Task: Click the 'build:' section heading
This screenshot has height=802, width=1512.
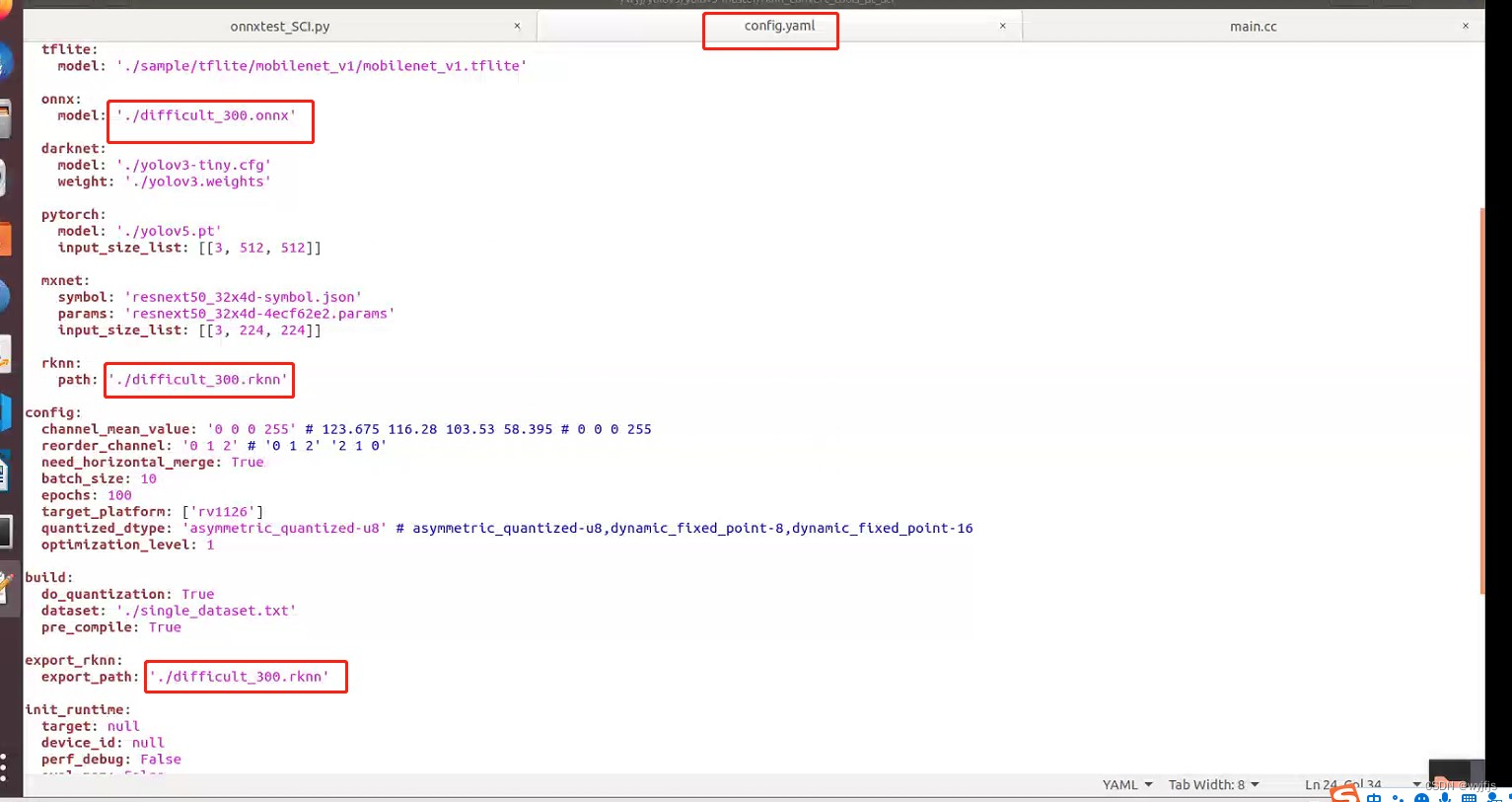Action: [x=49, y=577]
